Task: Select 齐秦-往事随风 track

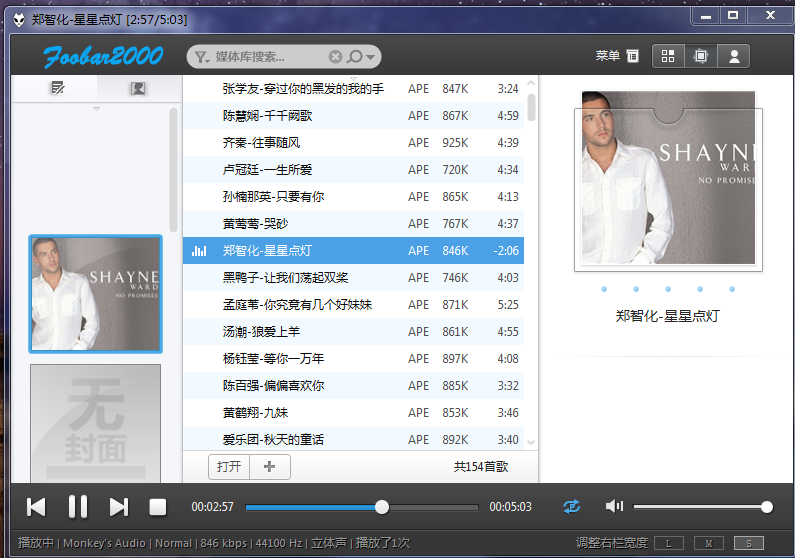Action: (353, 142)
